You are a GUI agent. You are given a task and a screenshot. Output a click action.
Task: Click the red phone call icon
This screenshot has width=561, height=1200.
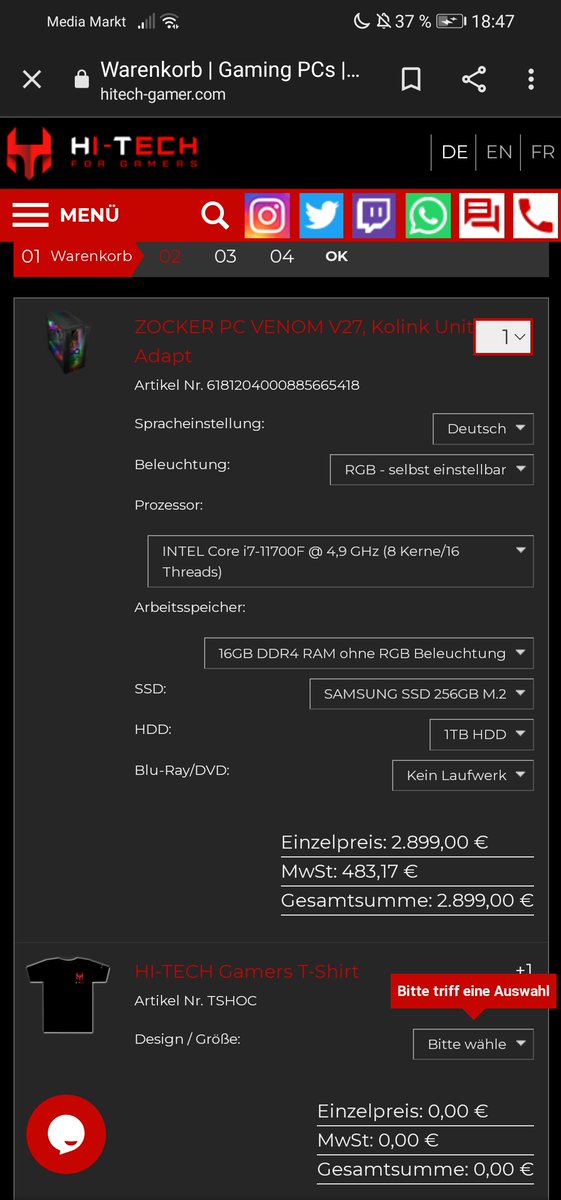535,215
